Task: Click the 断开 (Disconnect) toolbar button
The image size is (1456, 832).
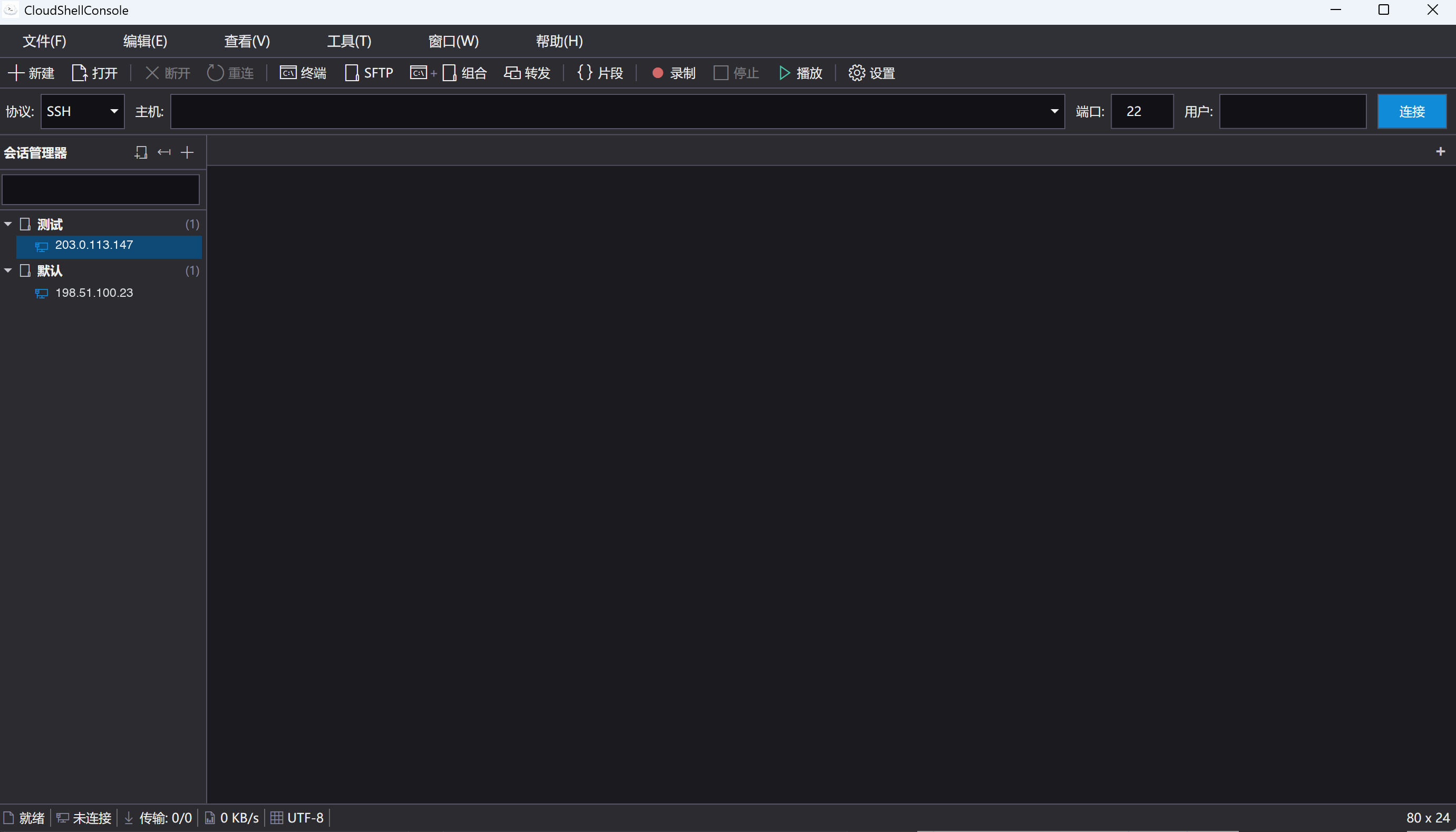Action: click(x=167, y=73)
